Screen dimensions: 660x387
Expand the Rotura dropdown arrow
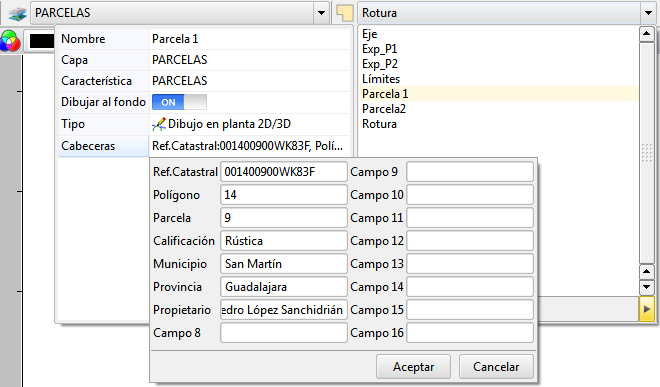pyautogui.click(x=648, y=13)
